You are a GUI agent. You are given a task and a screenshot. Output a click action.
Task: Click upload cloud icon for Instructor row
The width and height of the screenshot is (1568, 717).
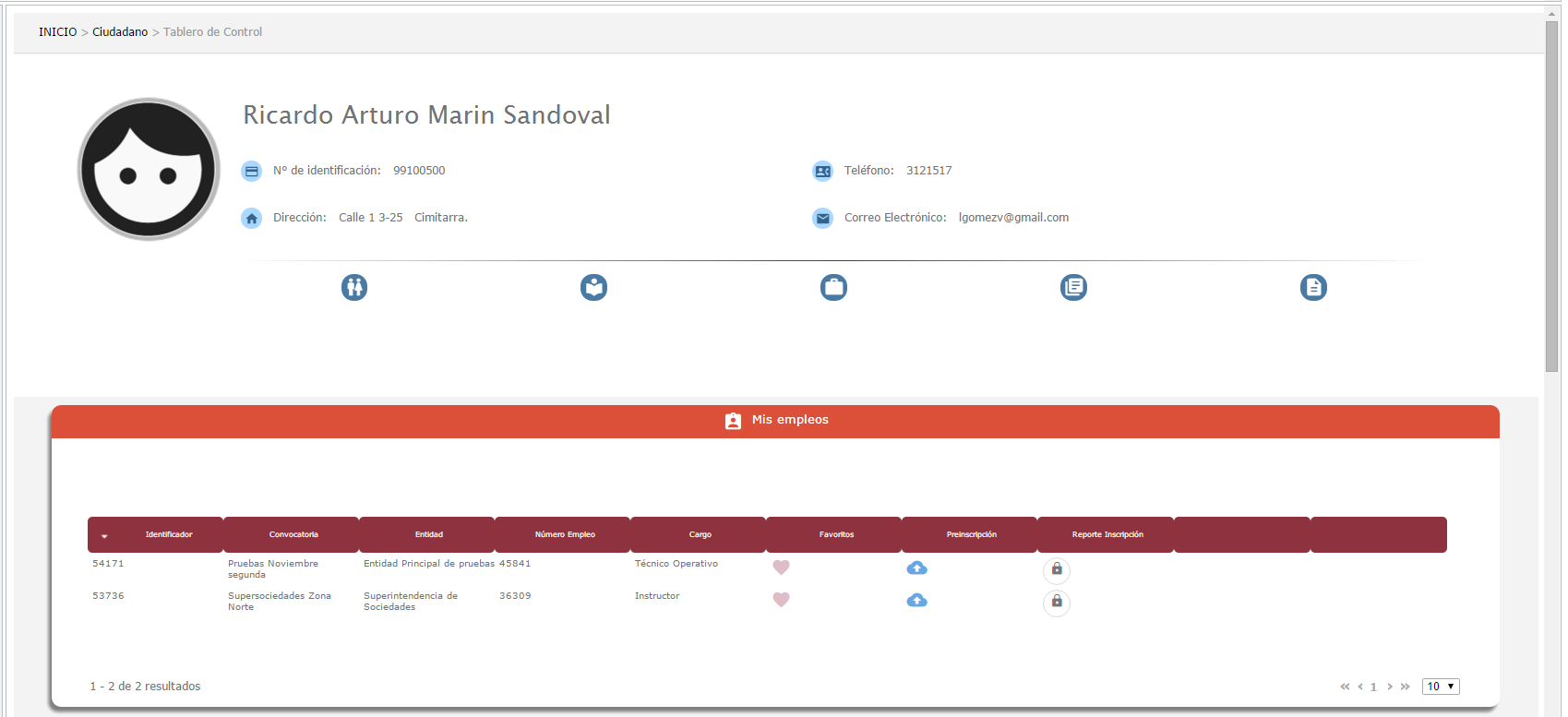[x=916, y=600]
